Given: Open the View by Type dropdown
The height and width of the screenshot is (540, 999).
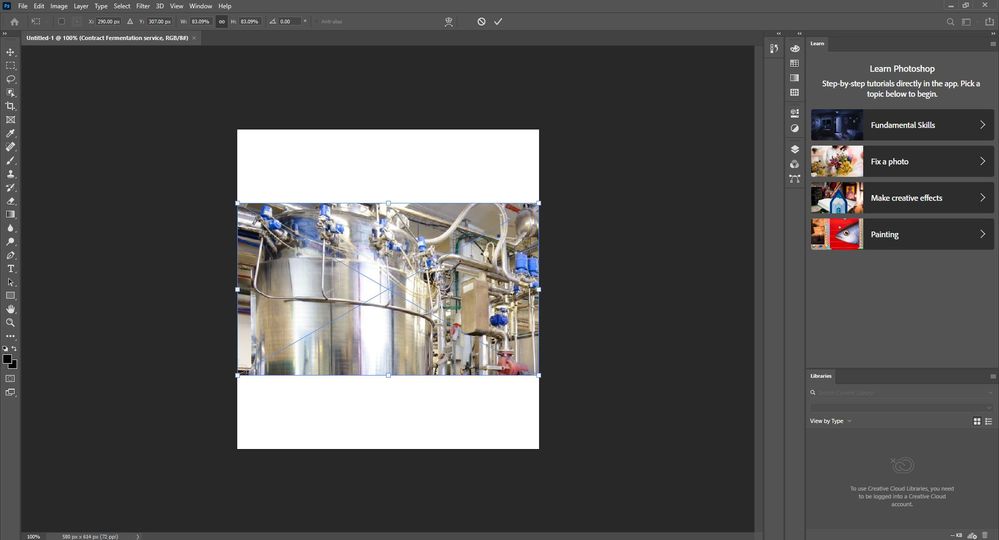Looking at the screenshot, I should [x=831, y=421].
